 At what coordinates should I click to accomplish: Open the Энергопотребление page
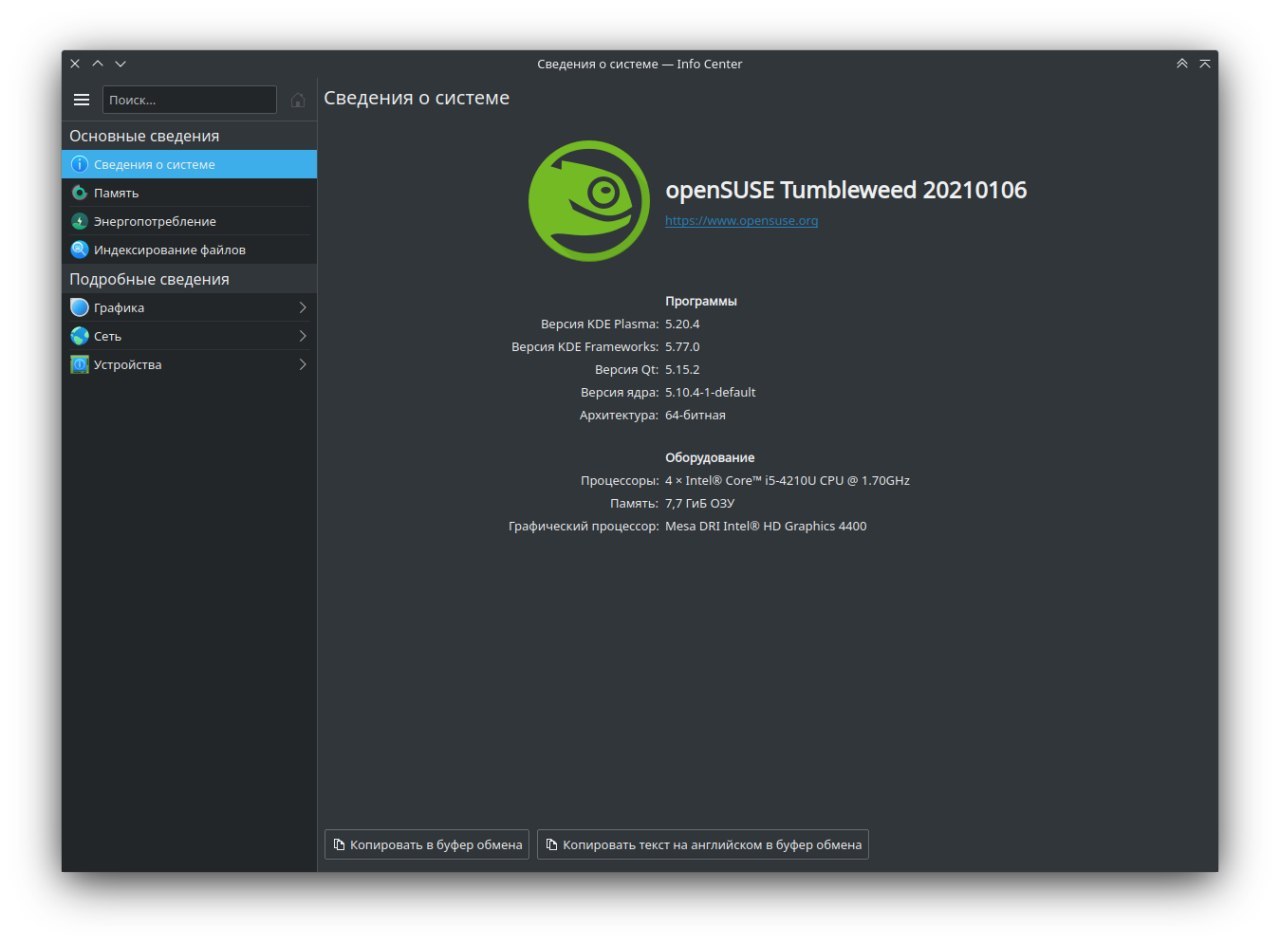coord(189,221)
